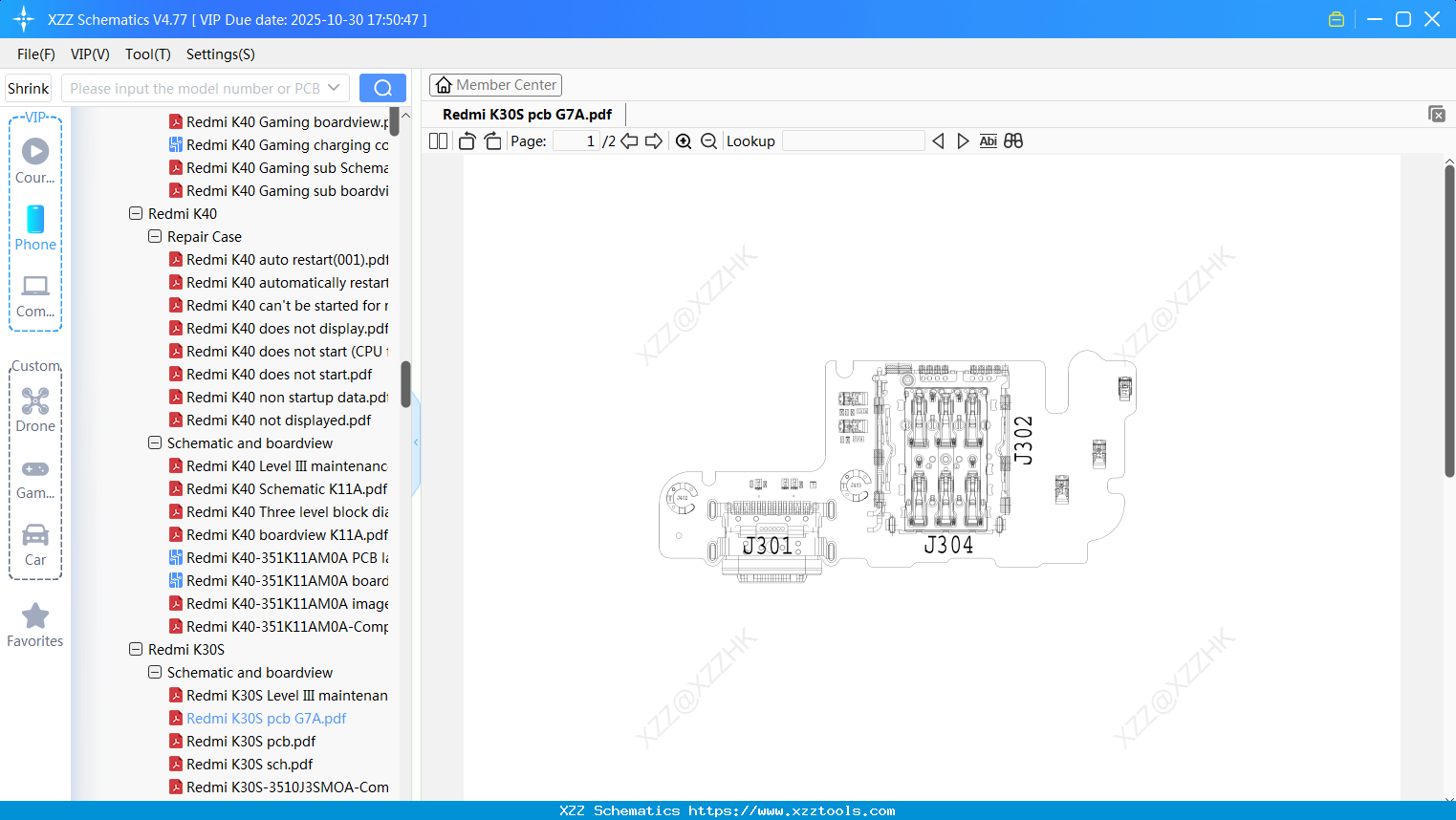Click the yellow bag icon in title bar
This screenshot has height=820, width=1456.
(x=1336, y=19)
